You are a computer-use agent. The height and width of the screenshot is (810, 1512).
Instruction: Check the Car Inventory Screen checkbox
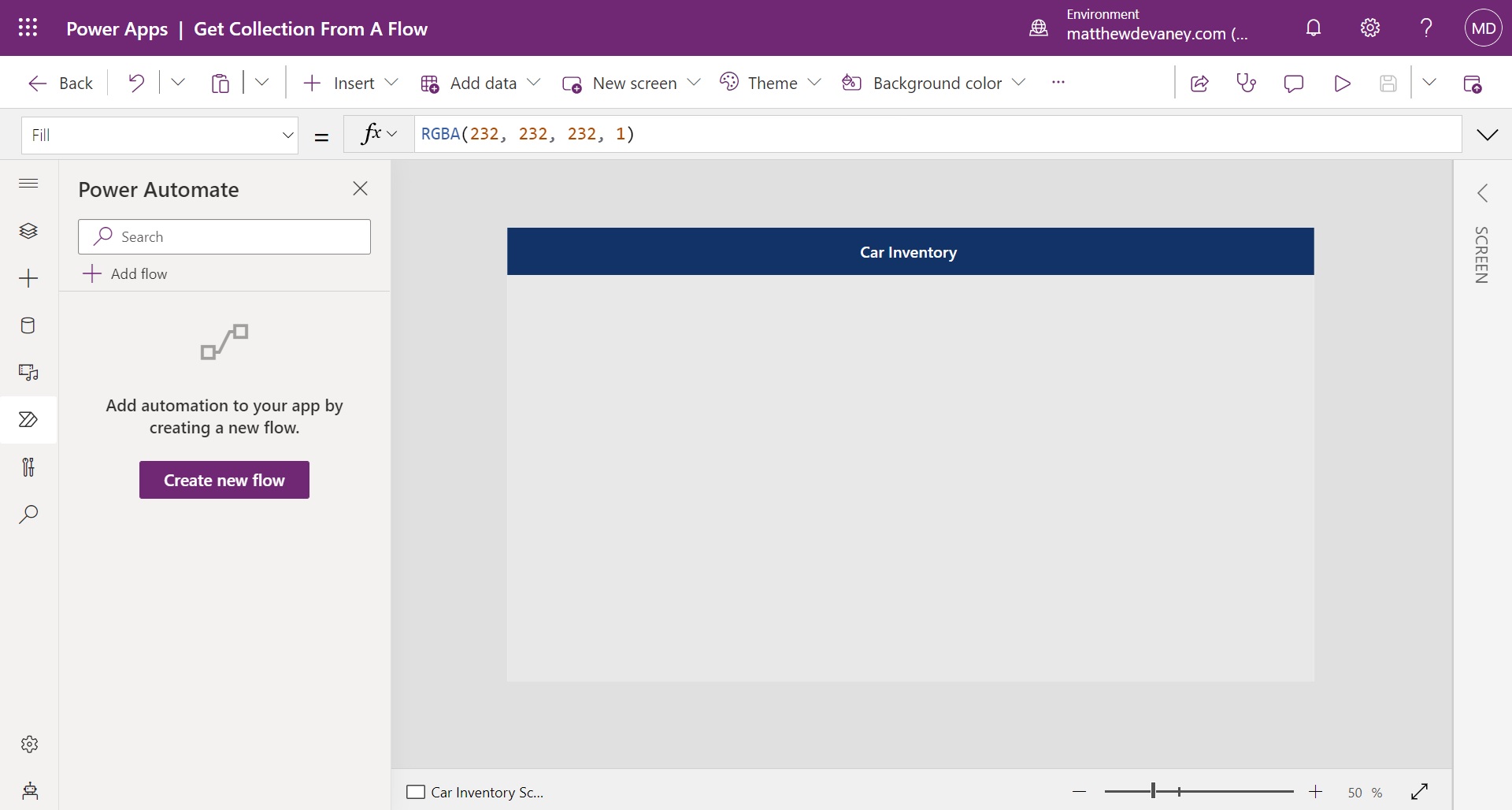pos(417,792)
